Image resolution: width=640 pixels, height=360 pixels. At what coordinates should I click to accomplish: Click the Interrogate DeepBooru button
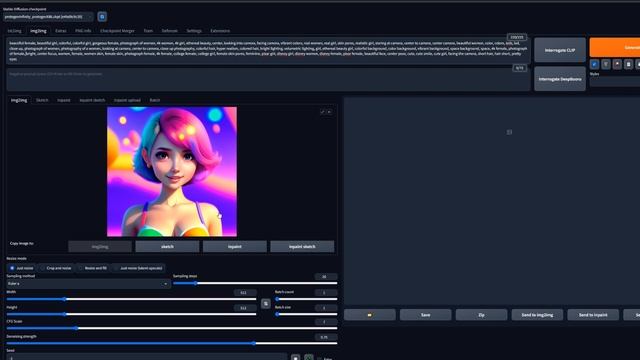click(560, 79)
